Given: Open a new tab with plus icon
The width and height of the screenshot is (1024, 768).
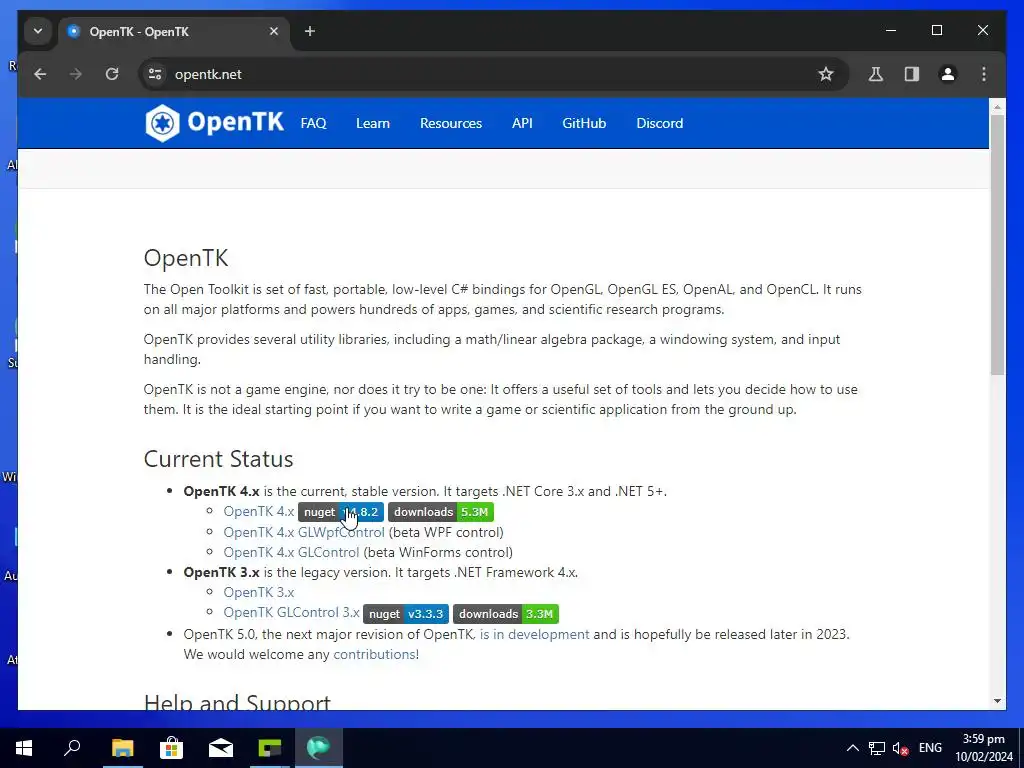Looking at the screenshot, I should (x=310, y=31).
